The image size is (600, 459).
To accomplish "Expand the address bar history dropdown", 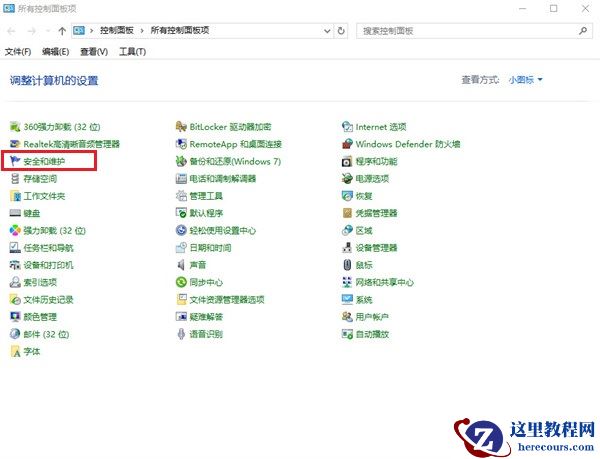I will click(x=327, y=31).
